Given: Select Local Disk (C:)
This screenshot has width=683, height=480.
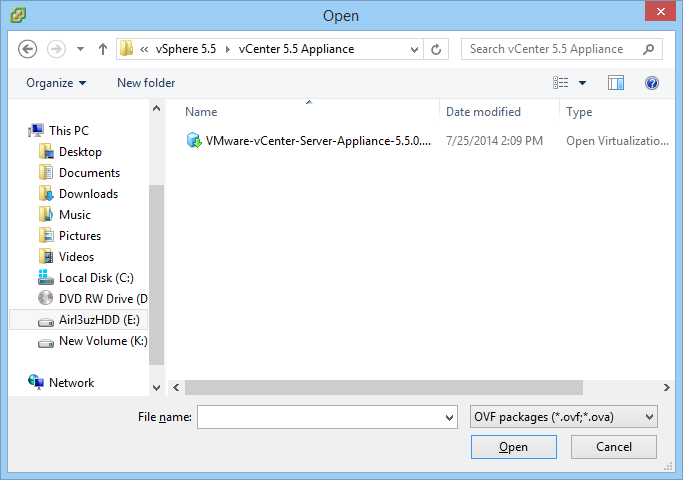Looking at the screenshot, I should coord(96,277).
